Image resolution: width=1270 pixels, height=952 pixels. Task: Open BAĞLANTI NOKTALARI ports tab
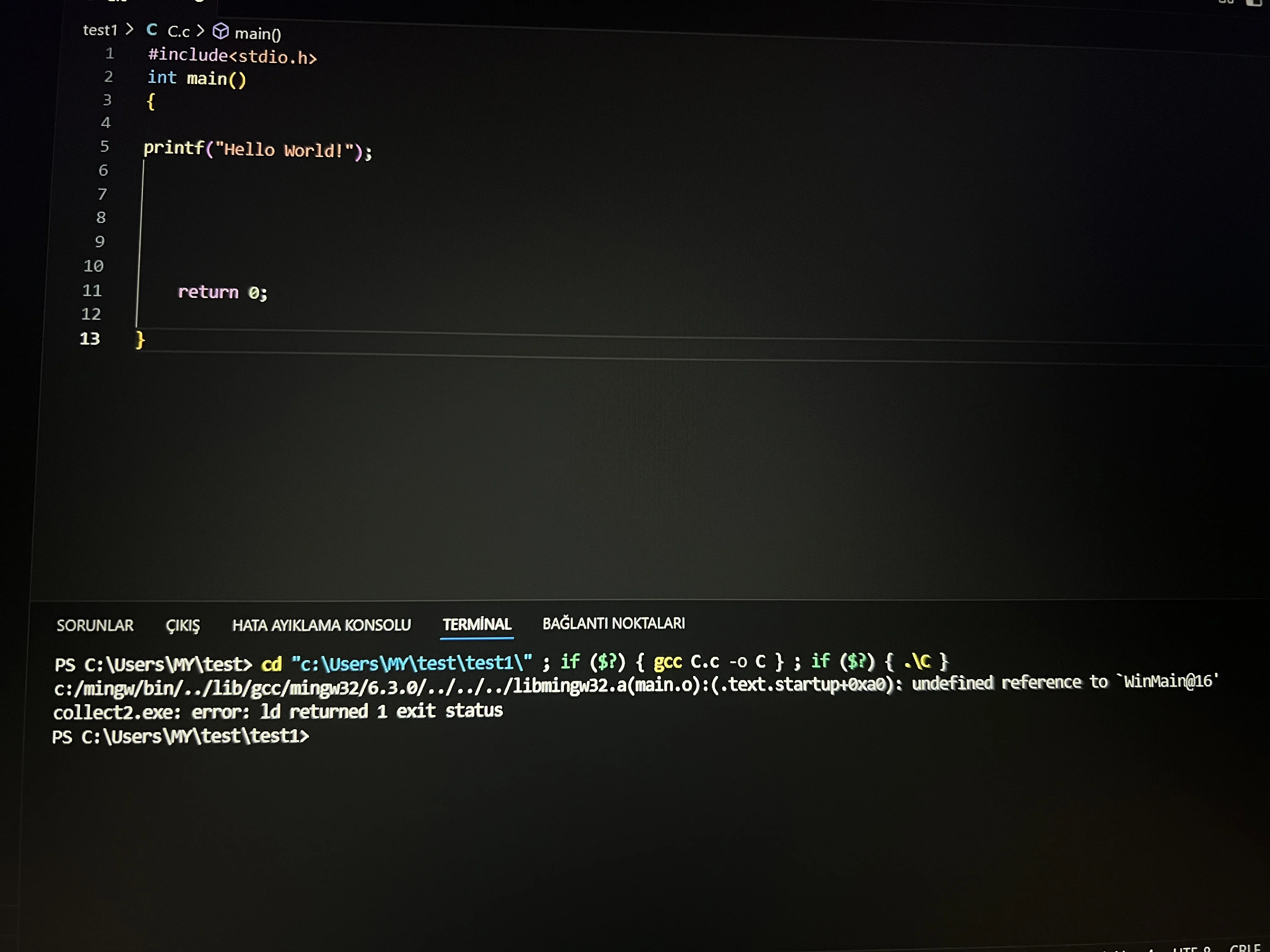click(x=613, y=623)
